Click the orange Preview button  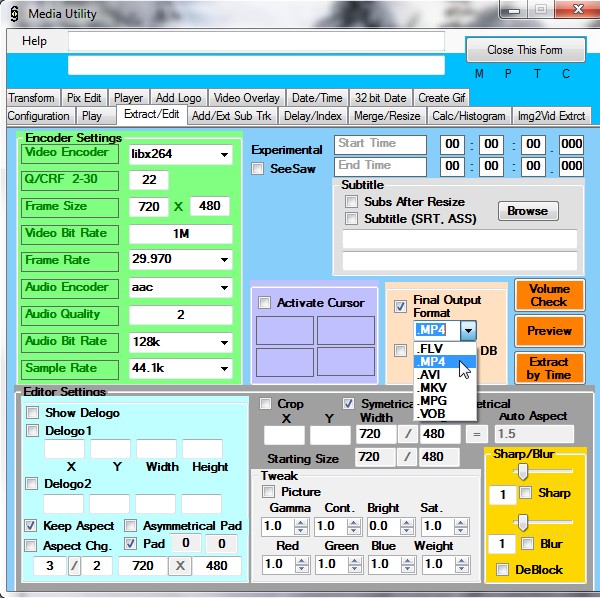click(549, 331)
